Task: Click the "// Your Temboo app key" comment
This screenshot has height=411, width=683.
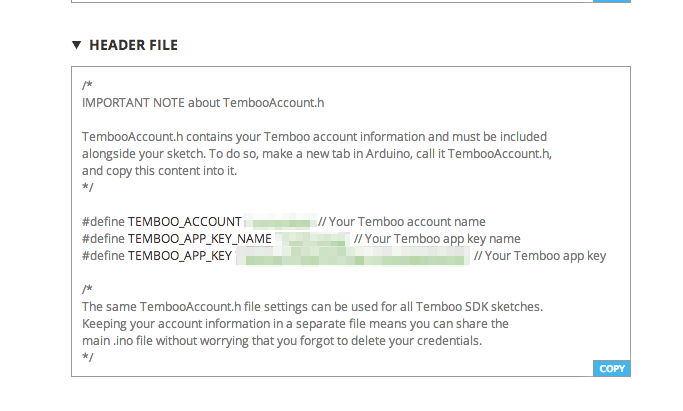Action: 540,256
